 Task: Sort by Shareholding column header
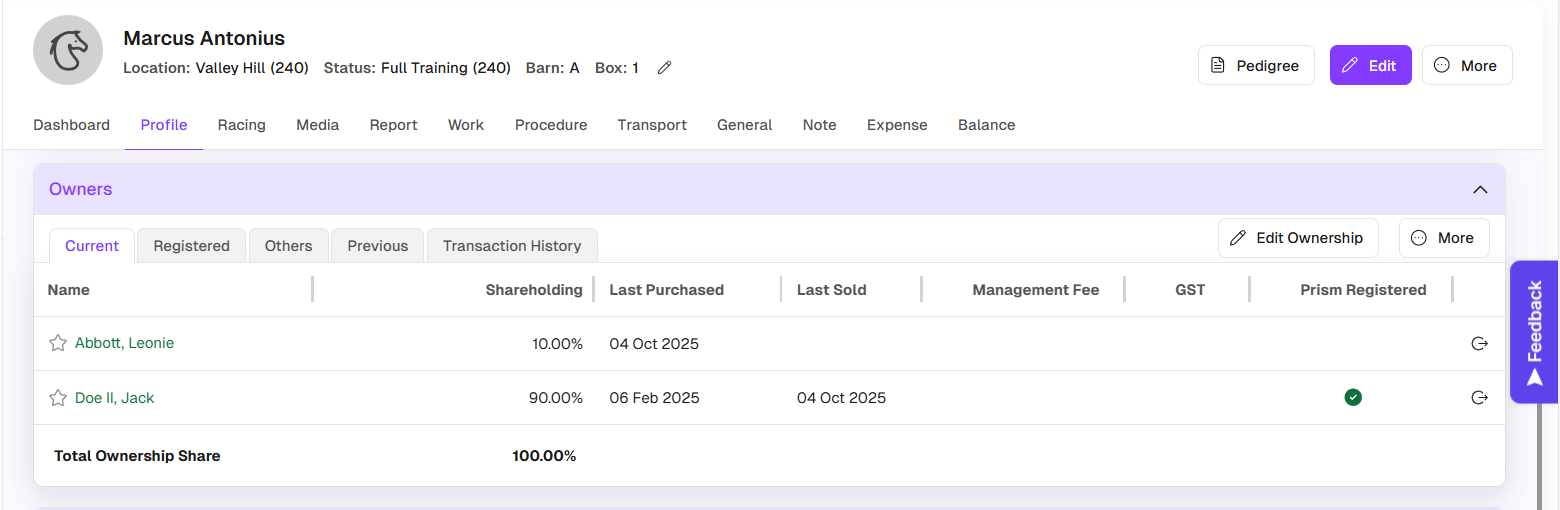(x=533, y=290)
